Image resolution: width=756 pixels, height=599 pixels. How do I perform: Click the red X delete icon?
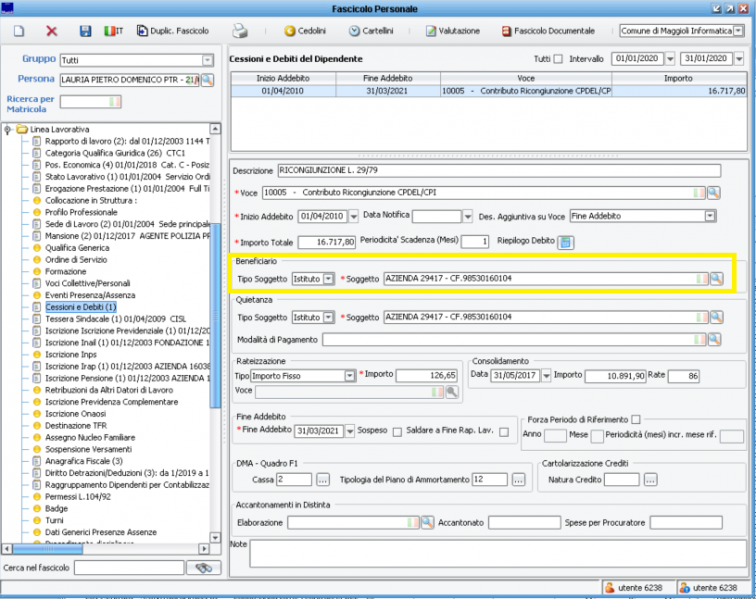(51, 32)
